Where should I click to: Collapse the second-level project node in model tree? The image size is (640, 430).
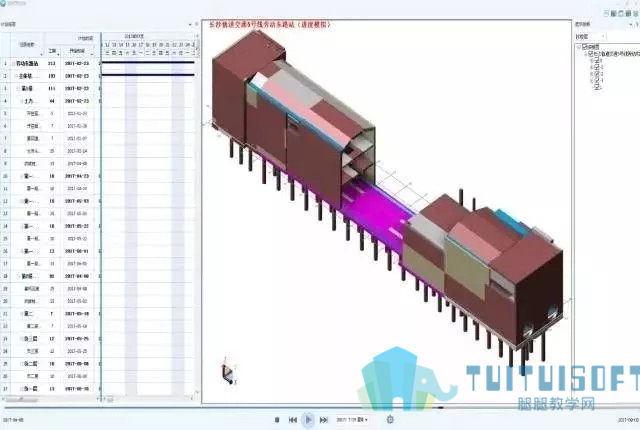586,53
